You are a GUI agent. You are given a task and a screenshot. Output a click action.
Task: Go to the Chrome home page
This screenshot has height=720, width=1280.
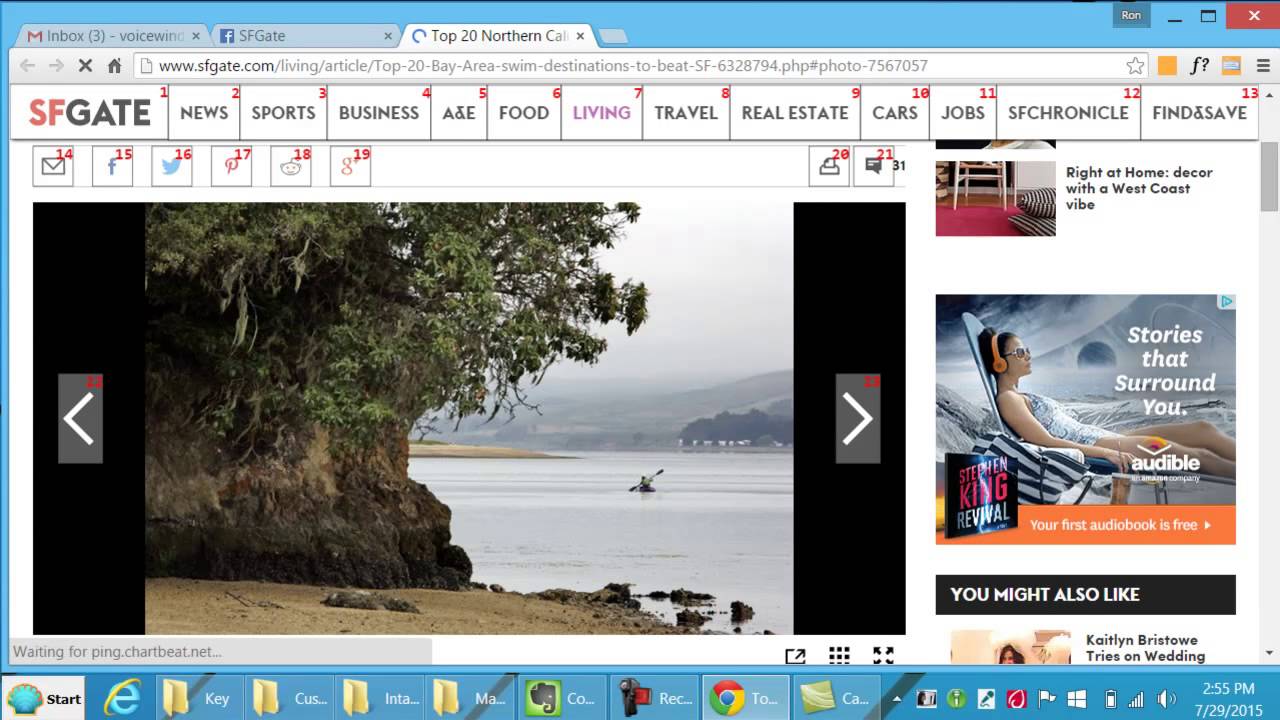click(x=114, y=66)
